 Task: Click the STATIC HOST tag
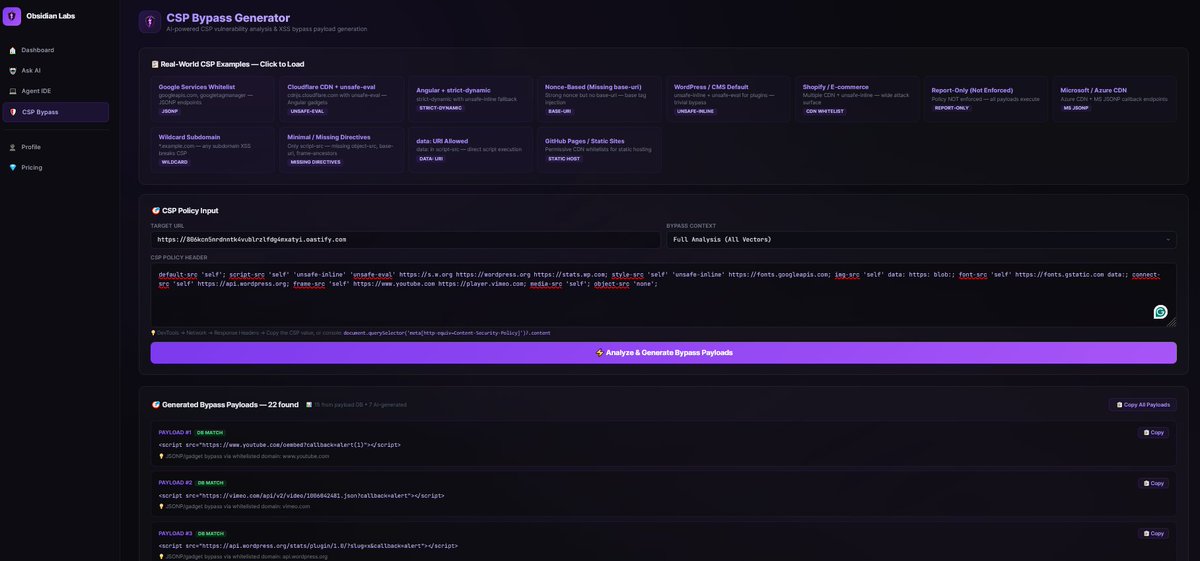565,158
